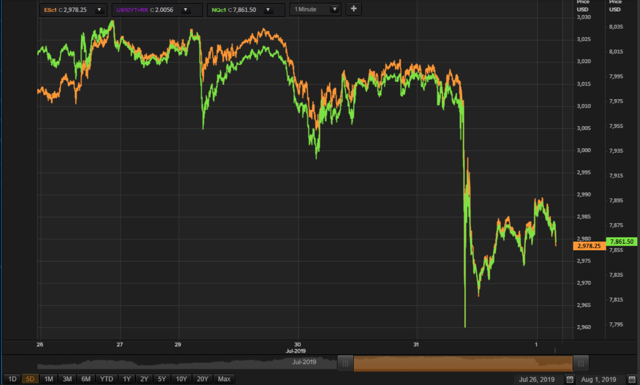Grab left handle of range navigator

(x=345, y=363)
